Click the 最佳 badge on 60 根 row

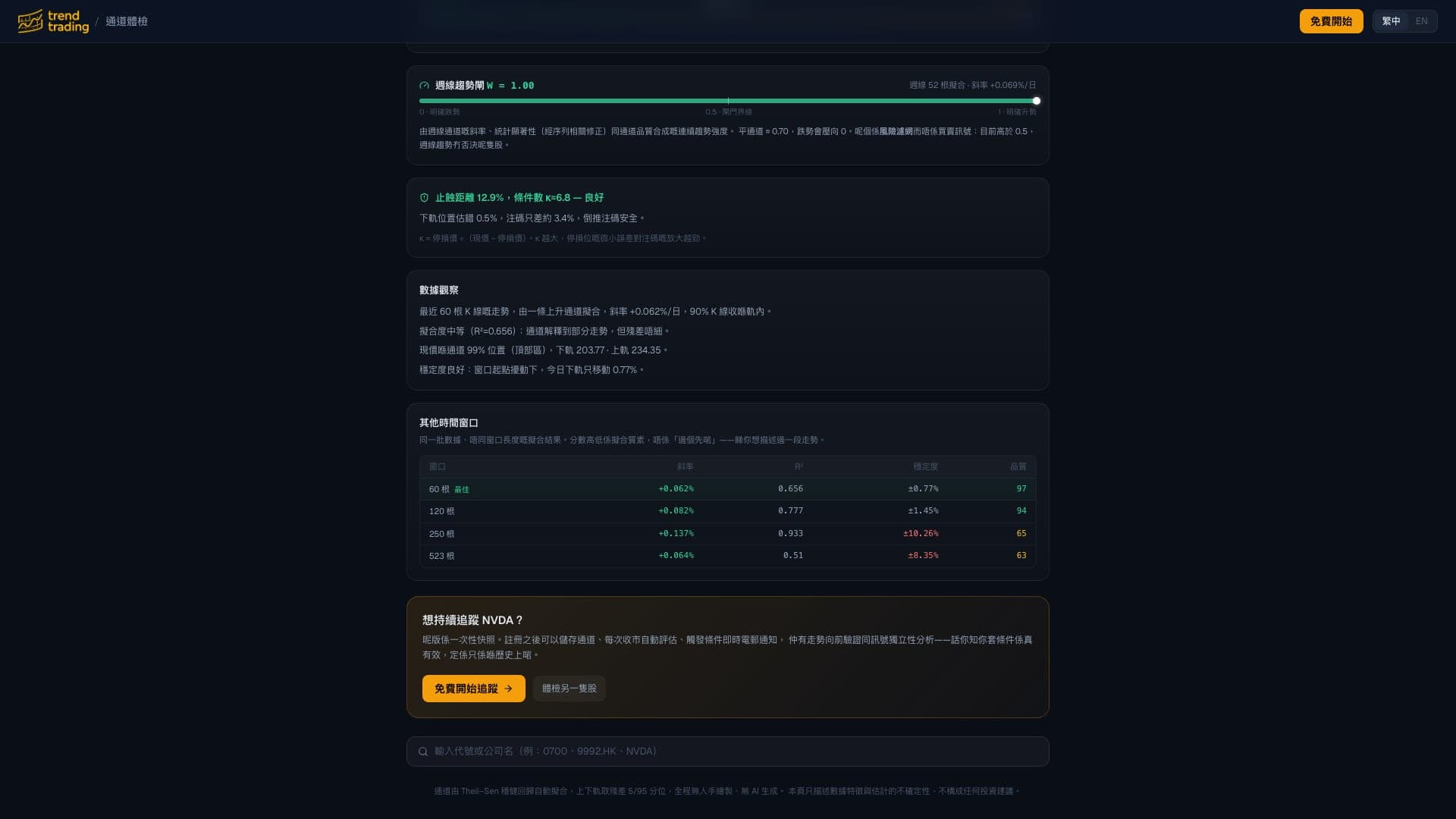point(462,490)
